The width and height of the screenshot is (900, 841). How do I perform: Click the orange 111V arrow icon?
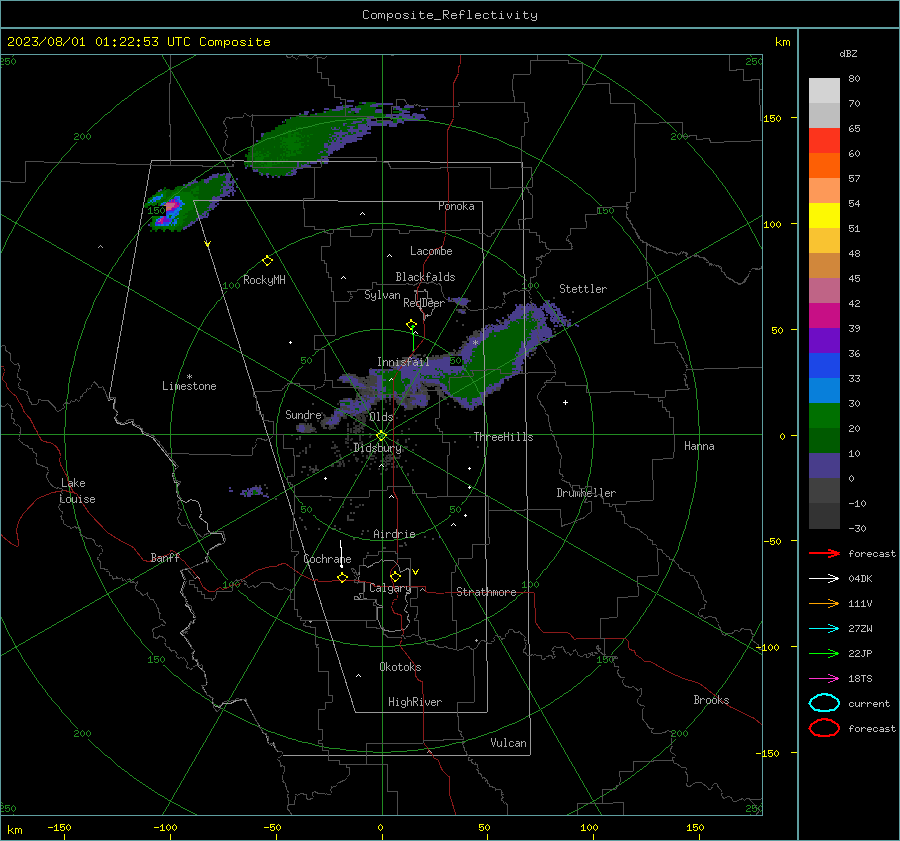pos(824,603)
